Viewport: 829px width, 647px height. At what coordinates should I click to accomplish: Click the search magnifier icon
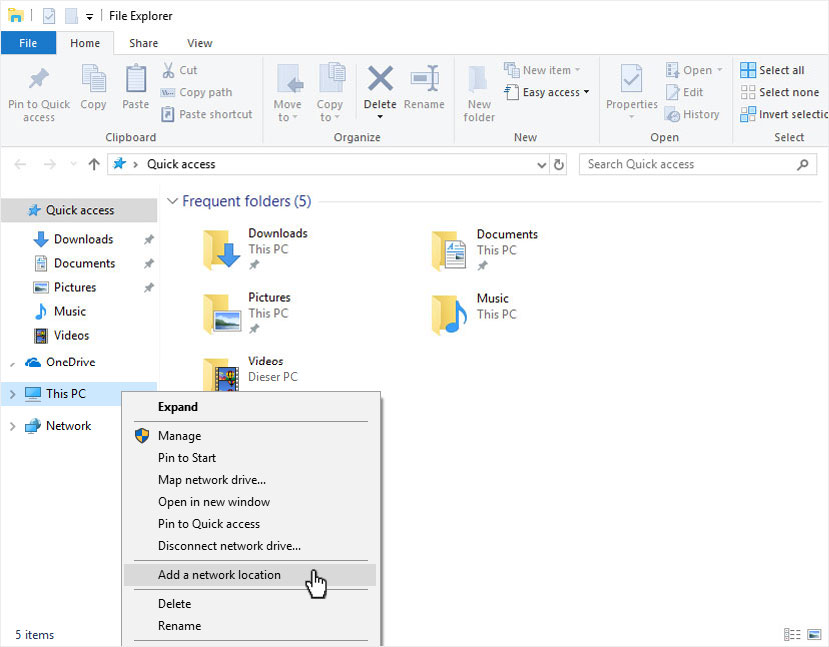point(803,164)
